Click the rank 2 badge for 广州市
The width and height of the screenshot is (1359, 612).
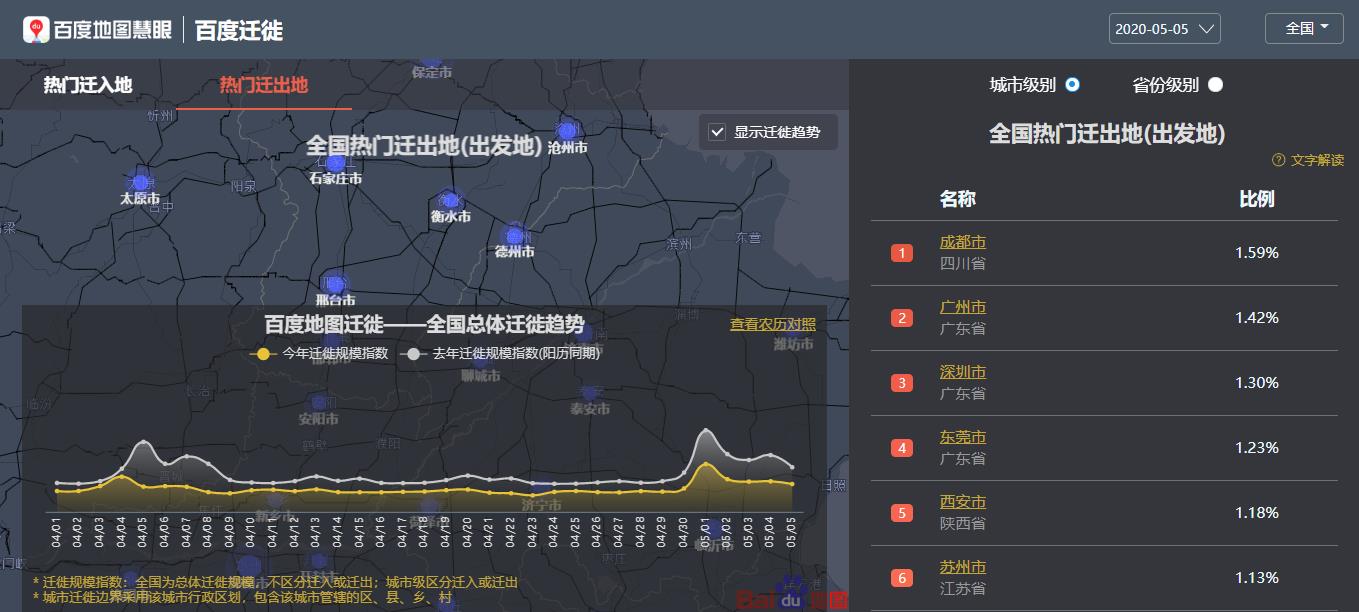click(x=902, y=318)
